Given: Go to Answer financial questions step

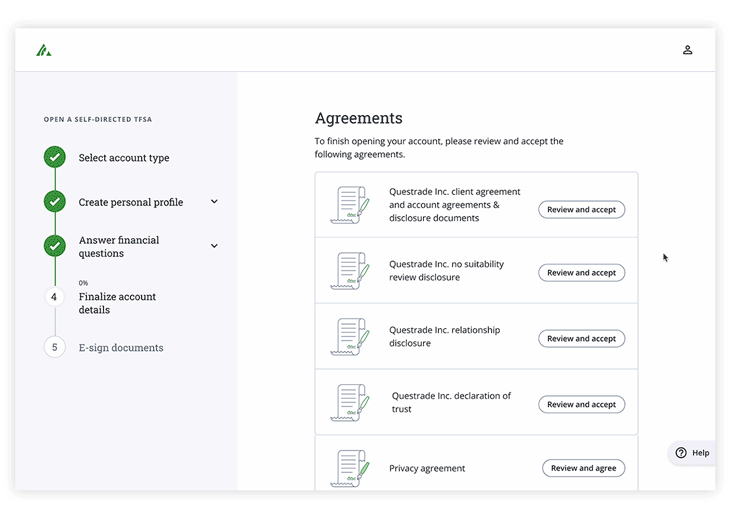Looking at the screenshot, I should pyautogui.click(x=119, y=247).
